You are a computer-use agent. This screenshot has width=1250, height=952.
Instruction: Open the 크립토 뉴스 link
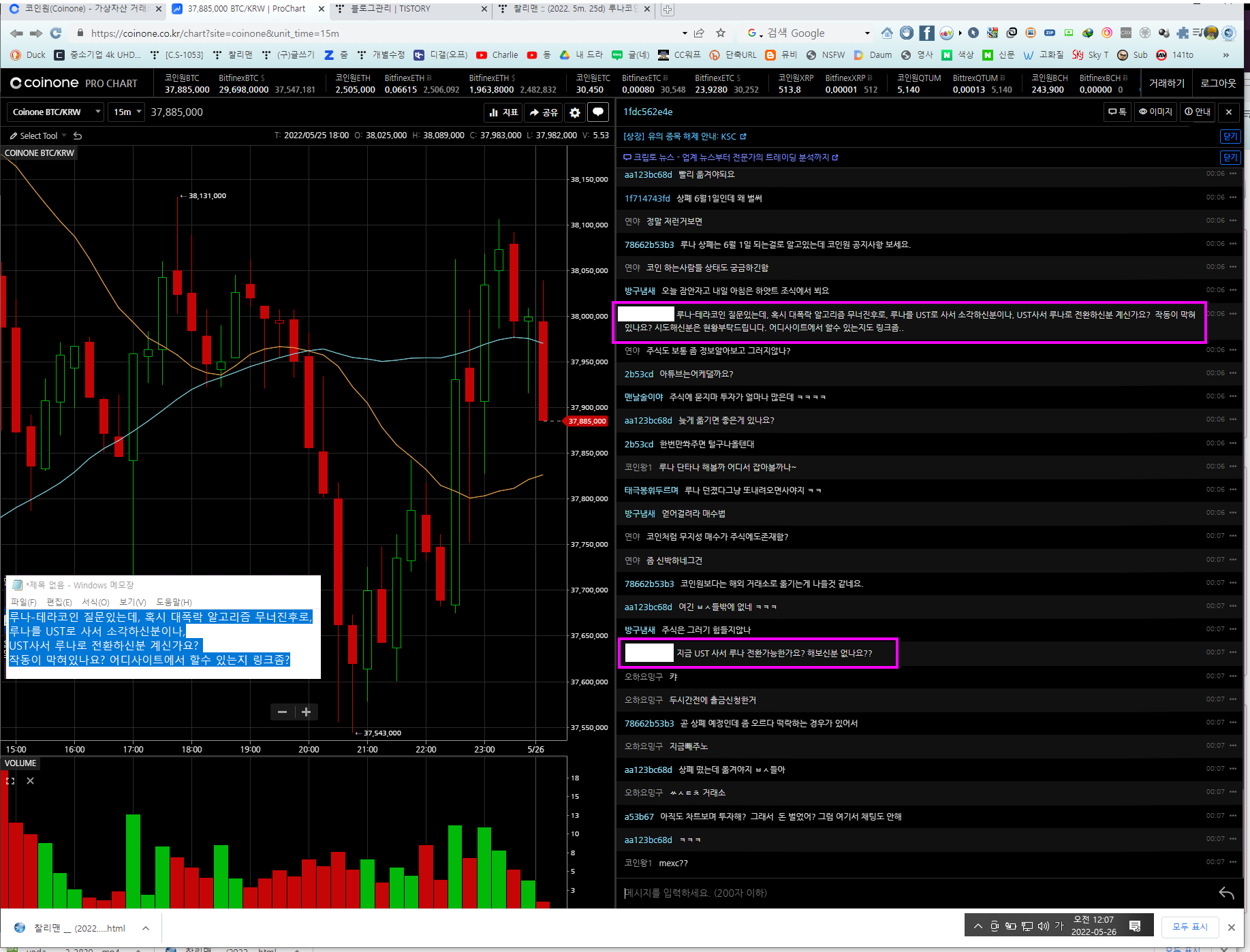[730, 157]
